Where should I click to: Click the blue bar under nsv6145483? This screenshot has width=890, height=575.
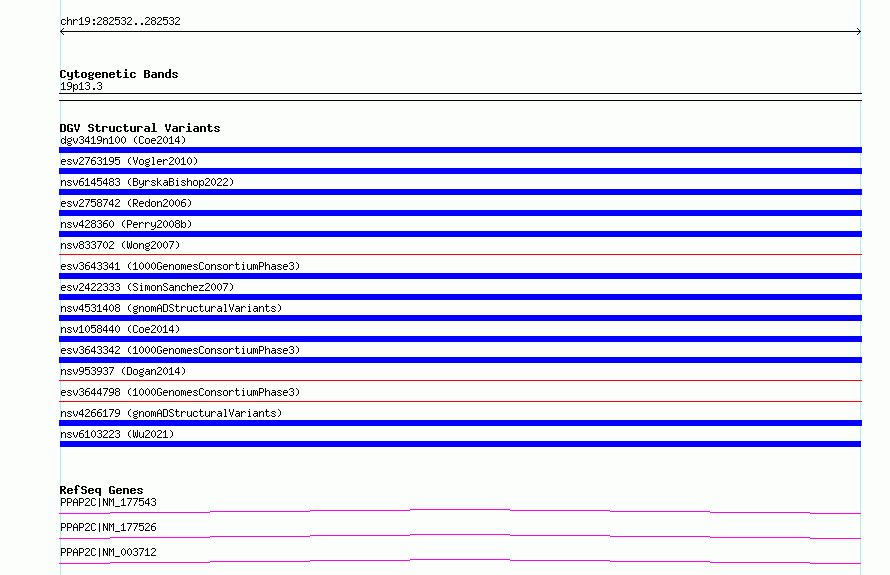[x=460, y=192]
